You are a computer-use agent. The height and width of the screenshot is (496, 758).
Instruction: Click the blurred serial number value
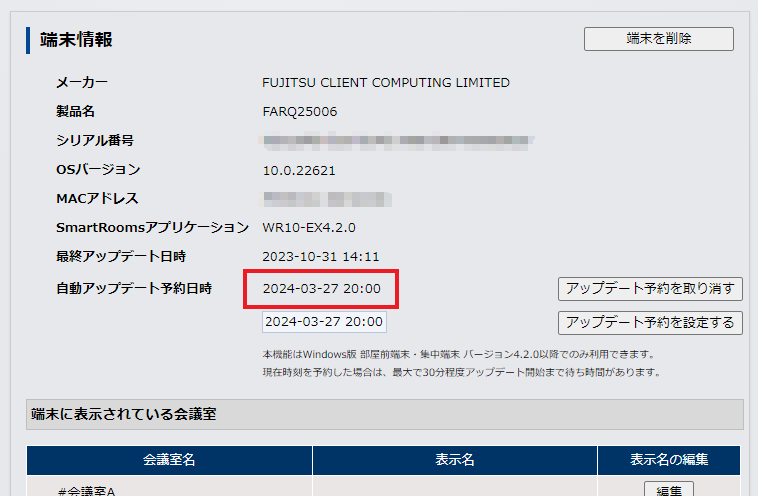pyautogui.click(x=398, y=141)
